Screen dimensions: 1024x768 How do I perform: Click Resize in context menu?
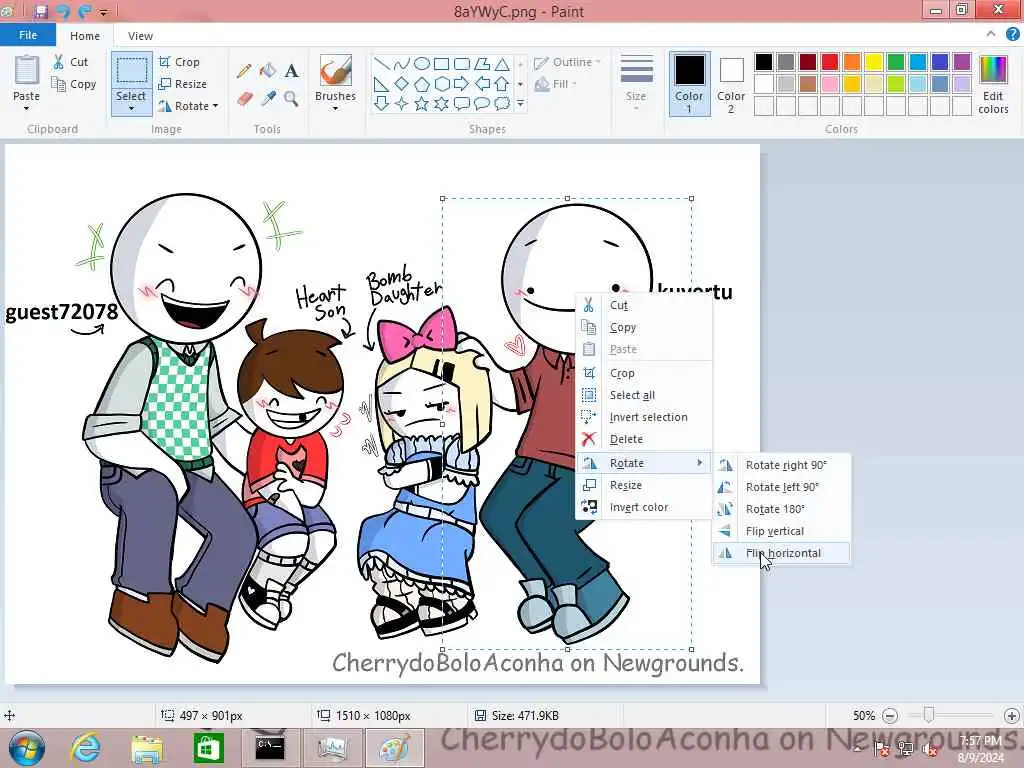click(x=644, y=485)
